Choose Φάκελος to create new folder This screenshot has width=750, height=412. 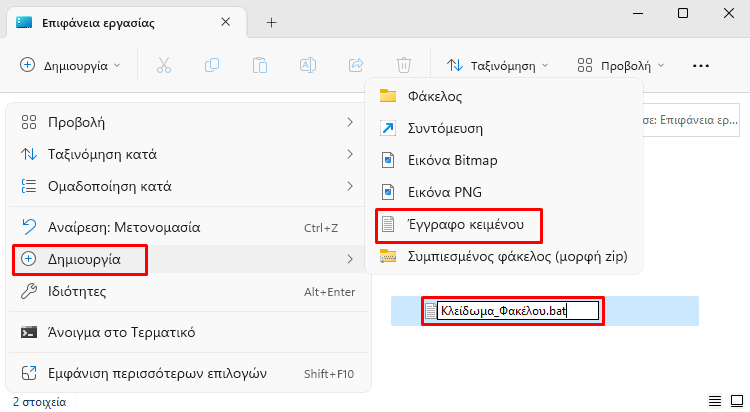[x=435, y=96]
